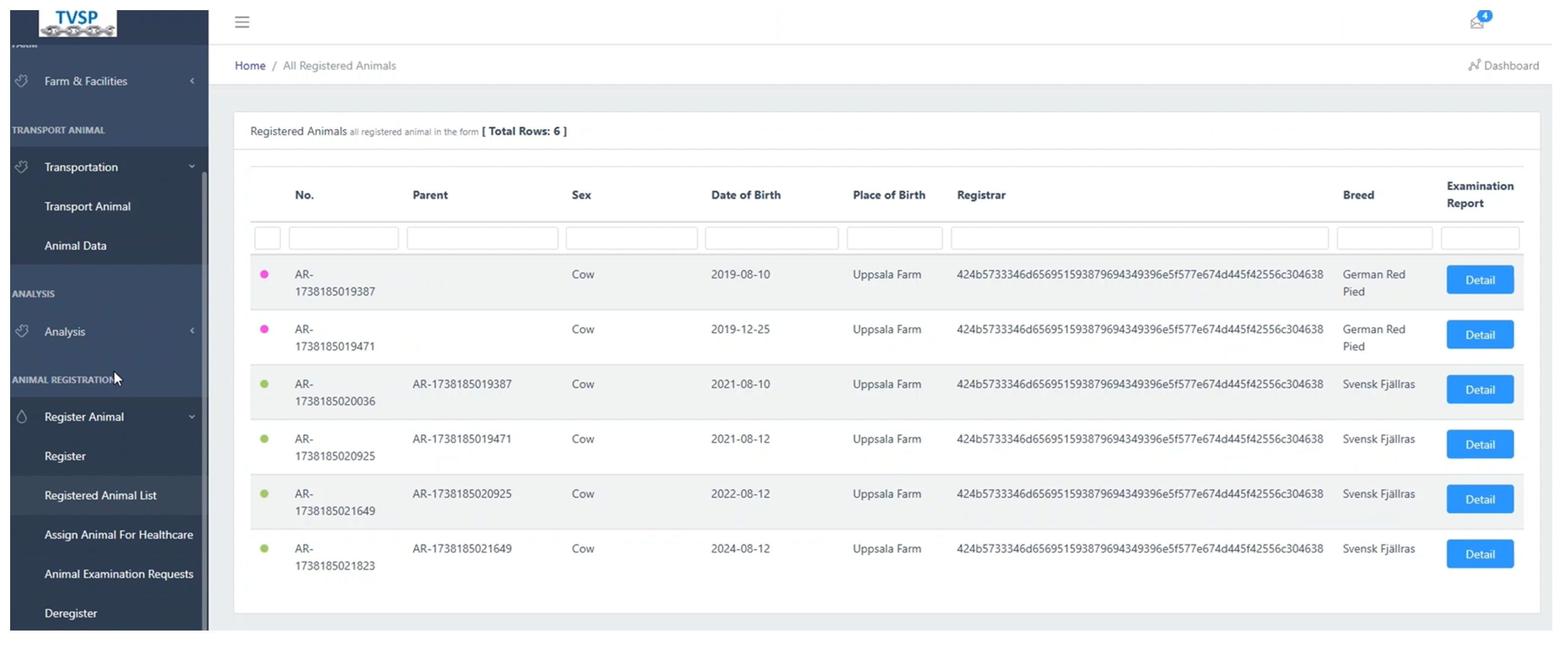Expand the Analysis section
1568x649 pixels.
tap(192, 331)
